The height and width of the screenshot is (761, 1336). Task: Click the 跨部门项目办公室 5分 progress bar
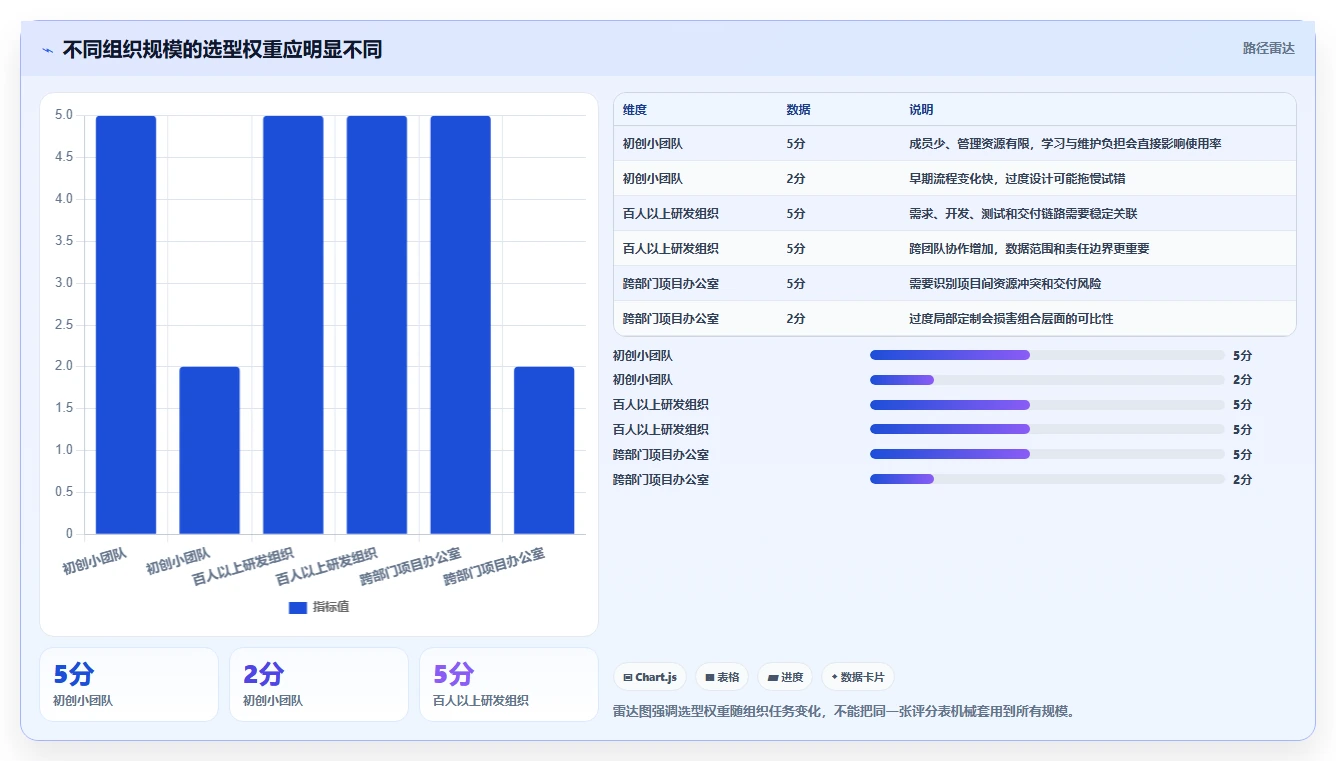[x=1047, y=454]
